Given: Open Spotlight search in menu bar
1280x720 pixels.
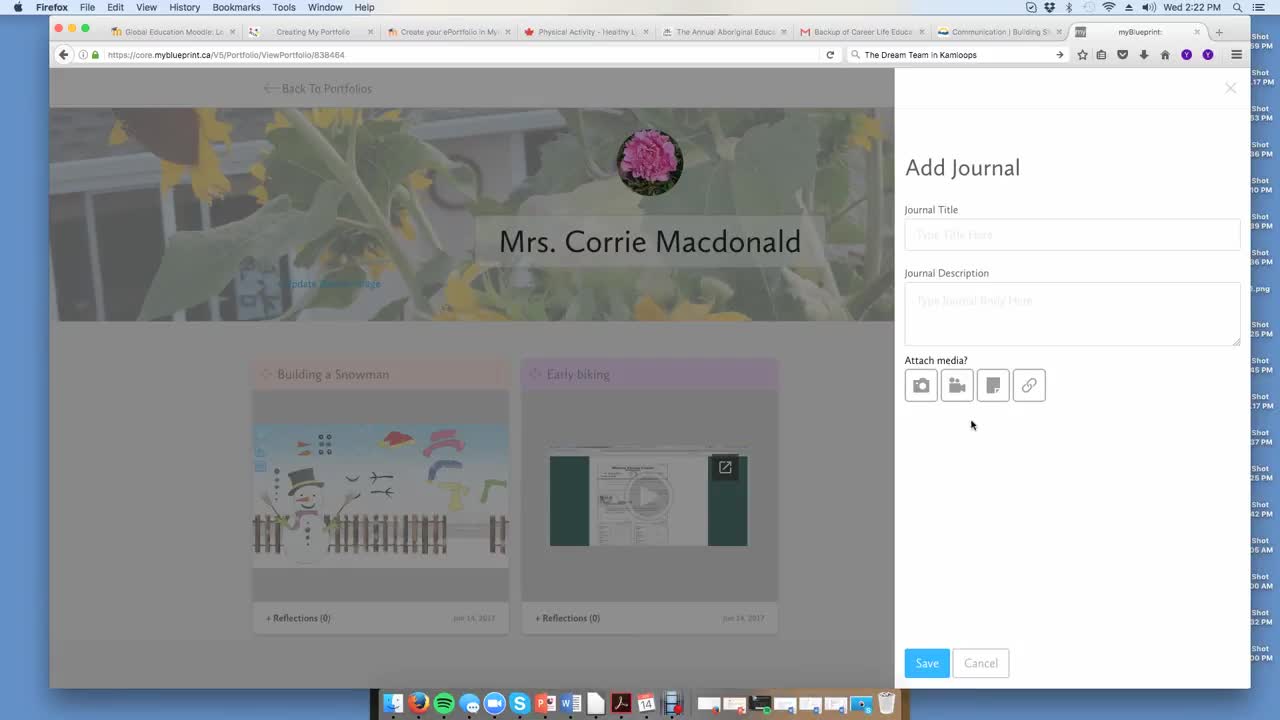Looking at the screenshot, I should pyautogui.click(x=1239, y=7).
